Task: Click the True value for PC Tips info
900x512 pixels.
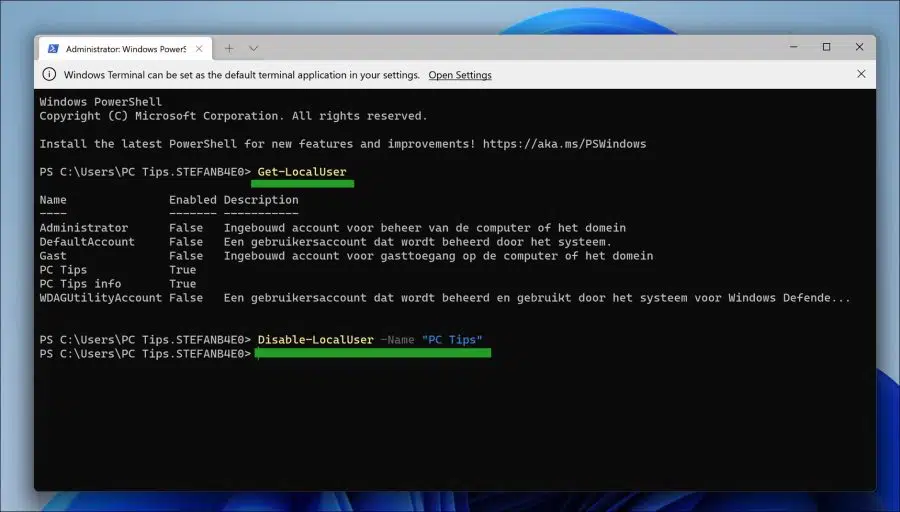Action: [x=183, y=284]
